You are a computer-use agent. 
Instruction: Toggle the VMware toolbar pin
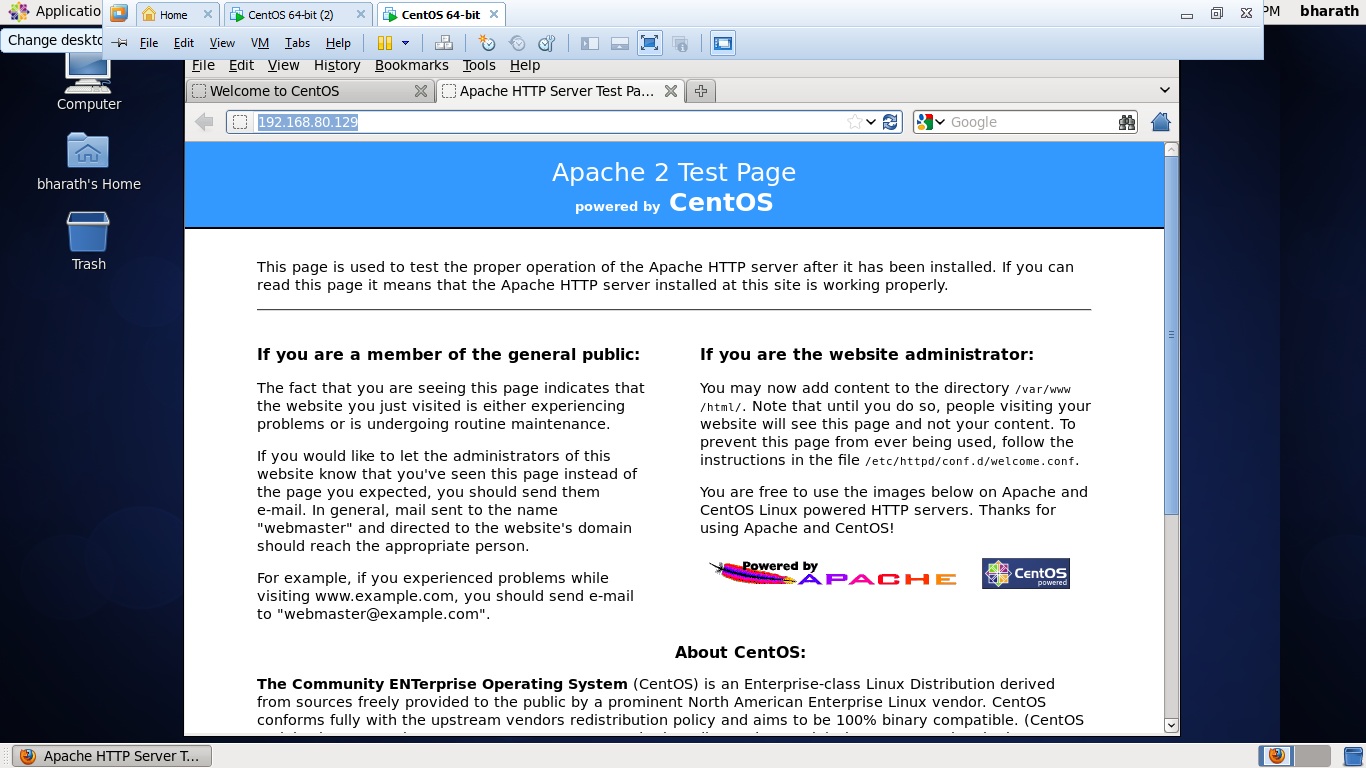point(119,43)
